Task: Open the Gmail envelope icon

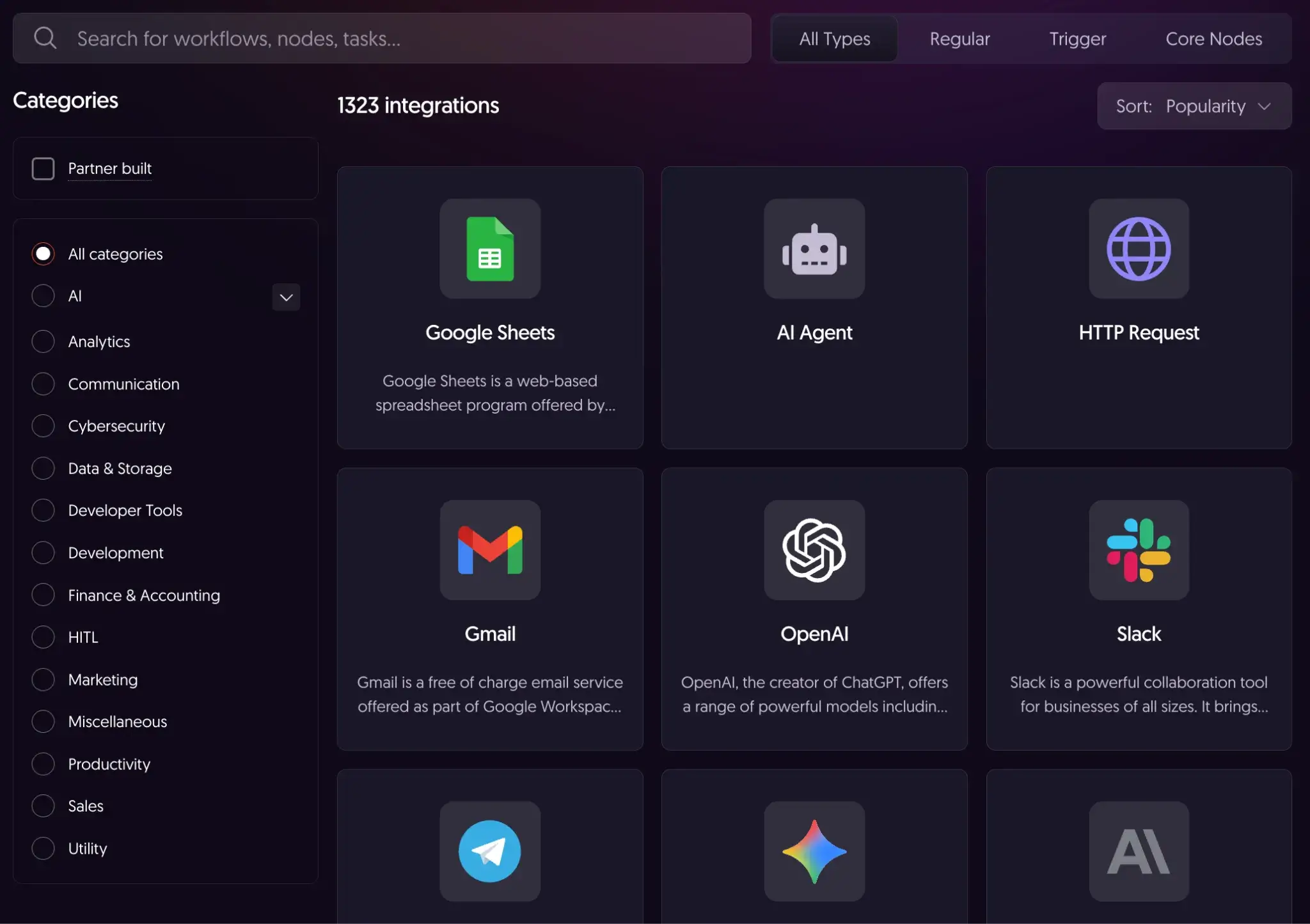Action: click(x=490, y=550)
